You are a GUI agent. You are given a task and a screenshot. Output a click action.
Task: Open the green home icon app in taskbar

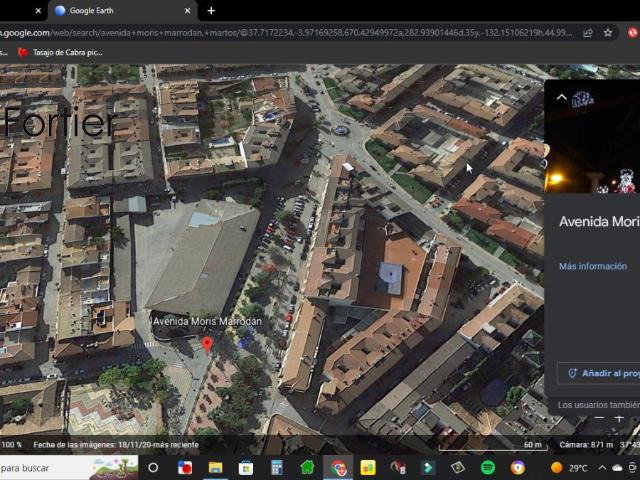point(307,467)
